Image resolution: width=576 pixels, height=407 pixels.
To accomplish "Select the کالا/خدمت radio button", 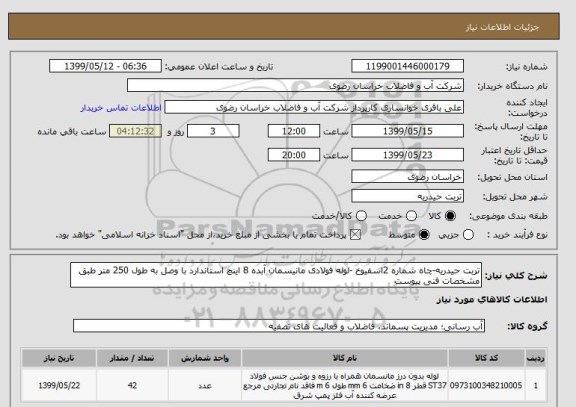I will click(x=361, y=216).
